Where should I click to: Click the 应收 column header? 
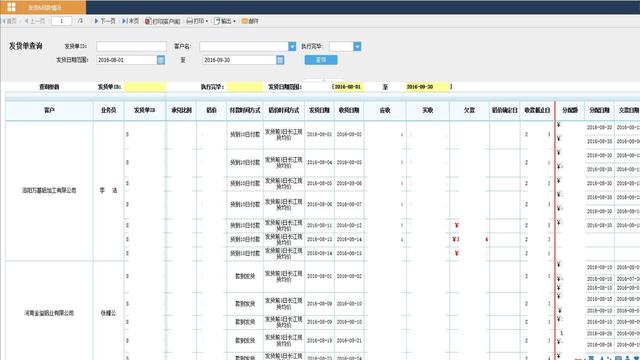pos(385,110)
